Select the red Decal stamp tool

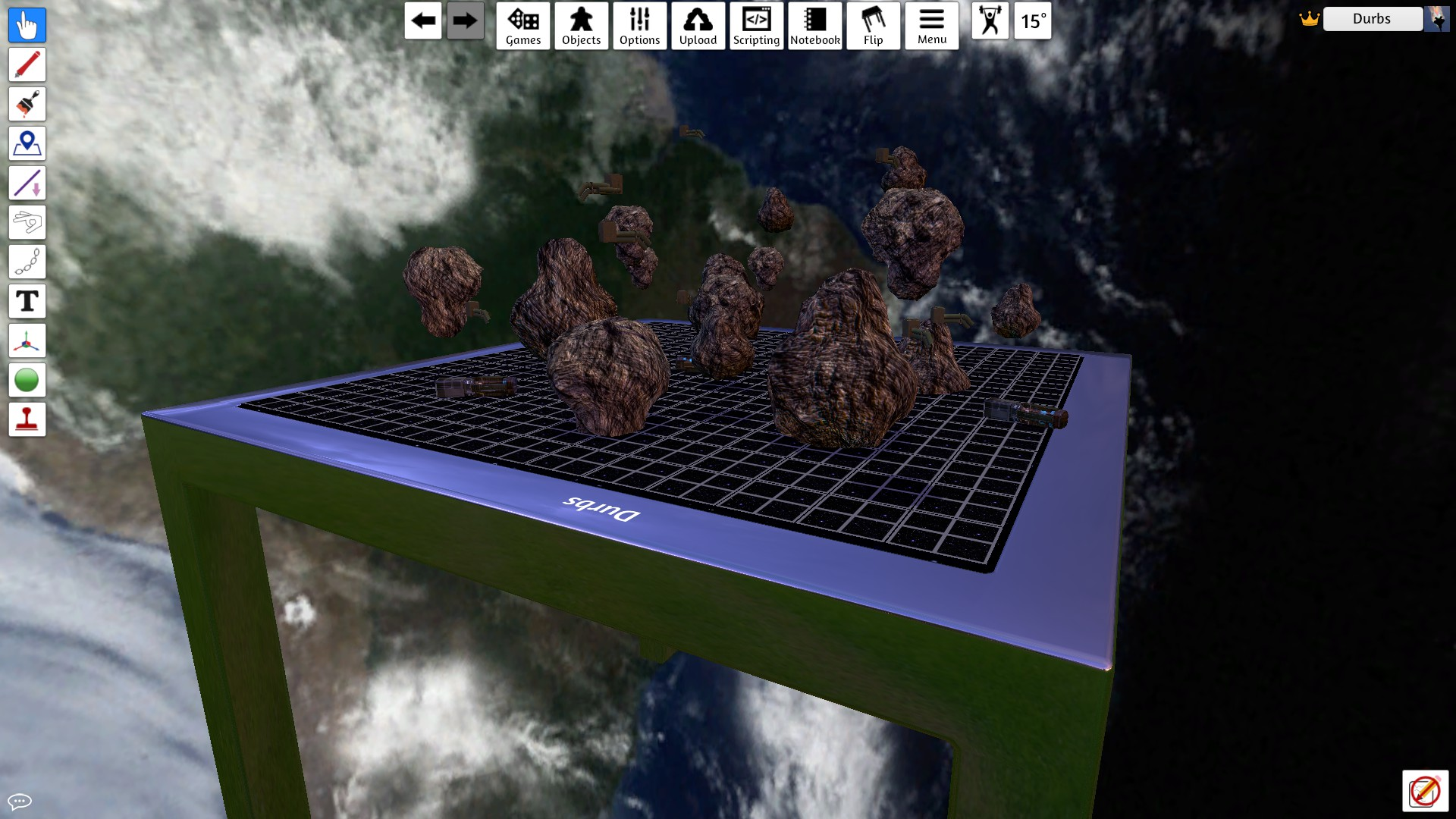click(27, 419)
